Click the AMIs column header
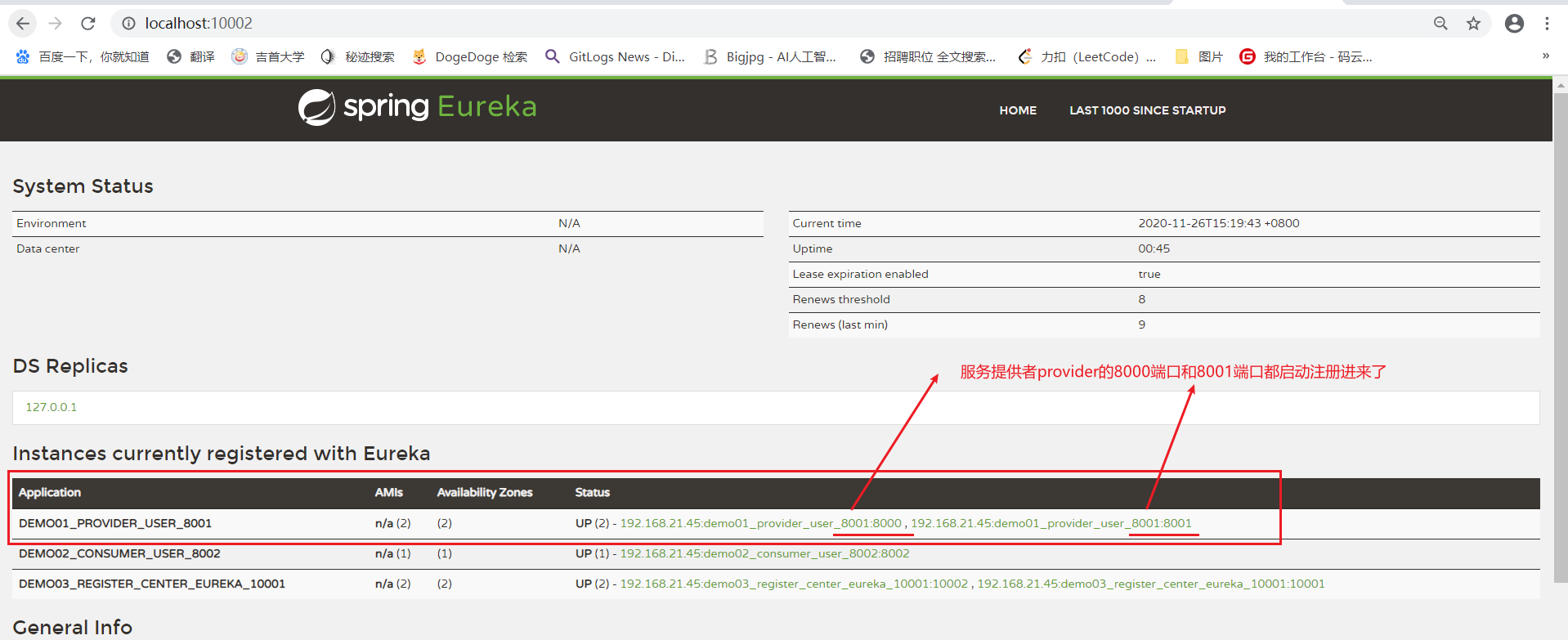Screen dimensions: 1568x640 click(389, 492)
